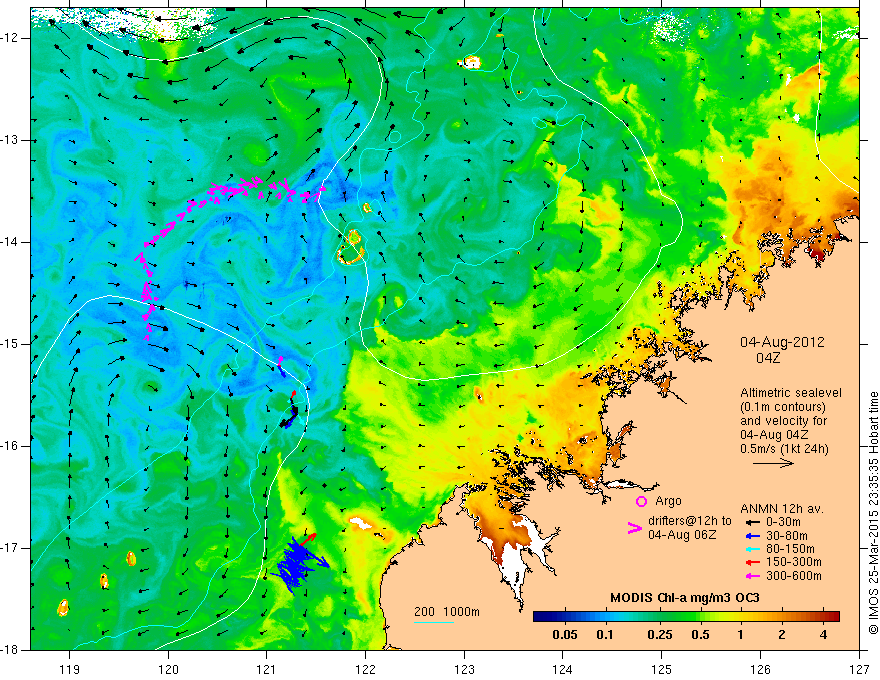Click the color bar value '0.25'

click(x=659, y=635)
